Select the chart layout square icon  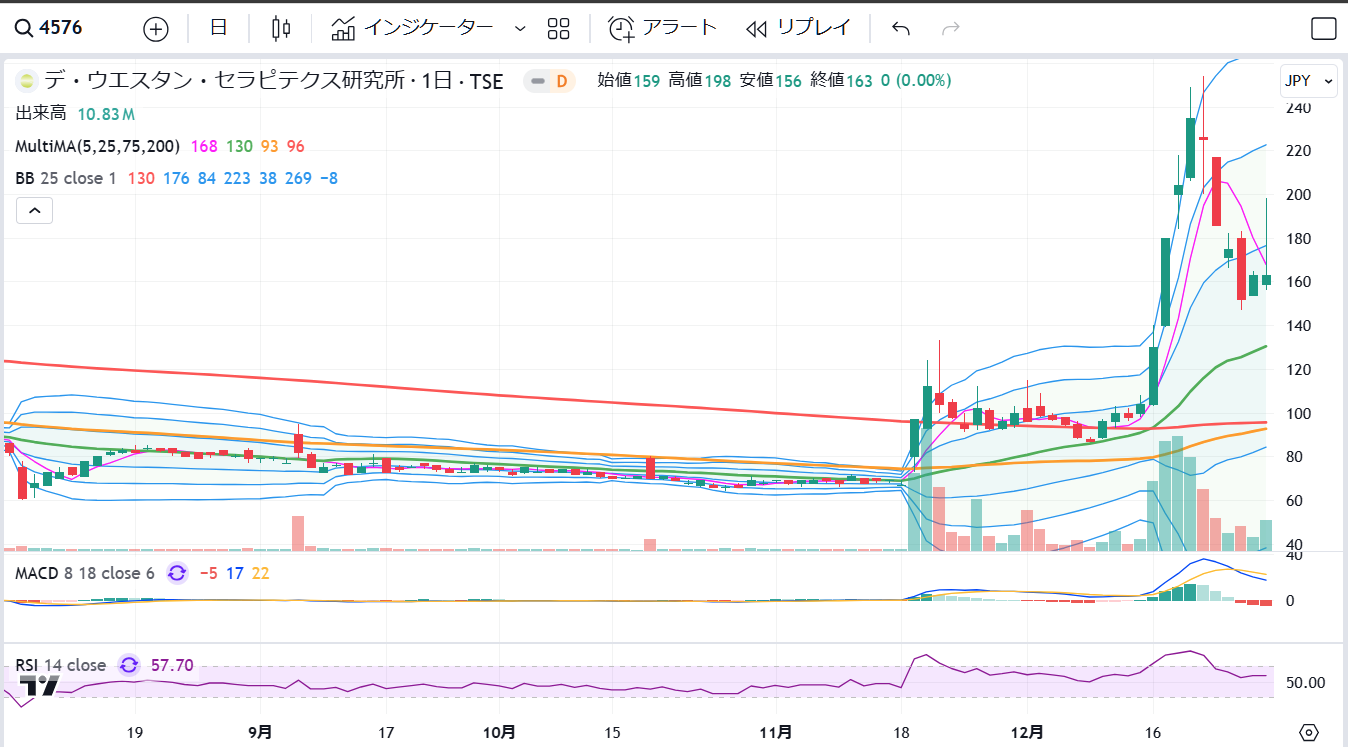[x=1323, y=28]
